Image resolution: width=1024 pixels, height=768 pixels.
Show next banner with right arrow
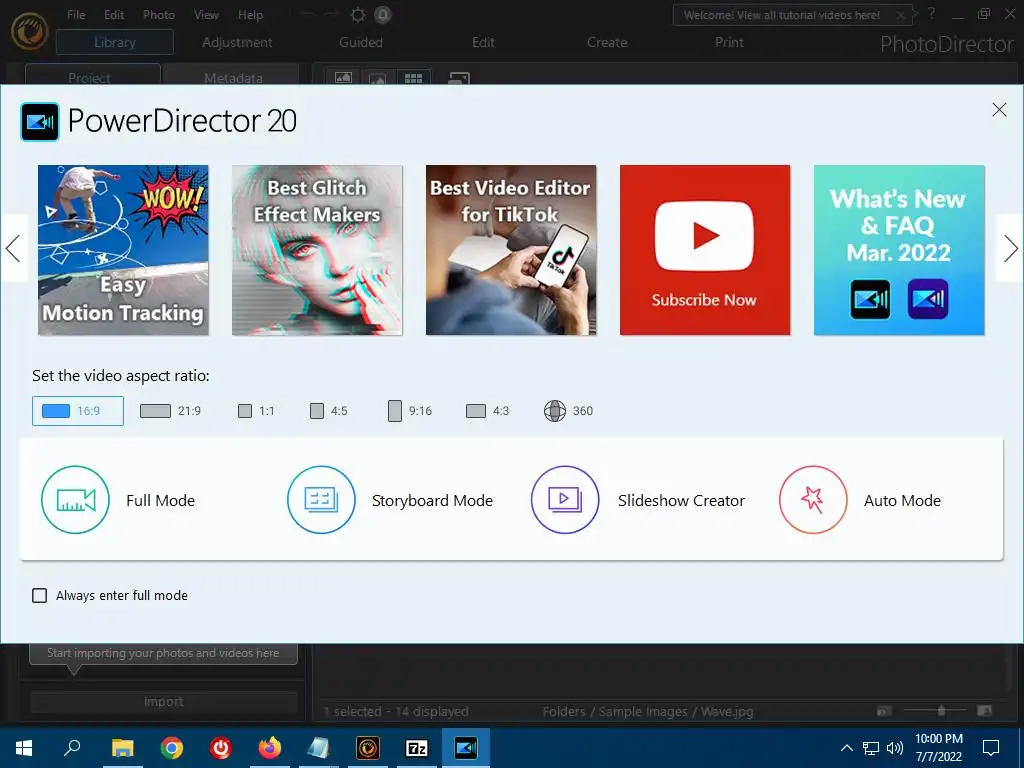1010,248
